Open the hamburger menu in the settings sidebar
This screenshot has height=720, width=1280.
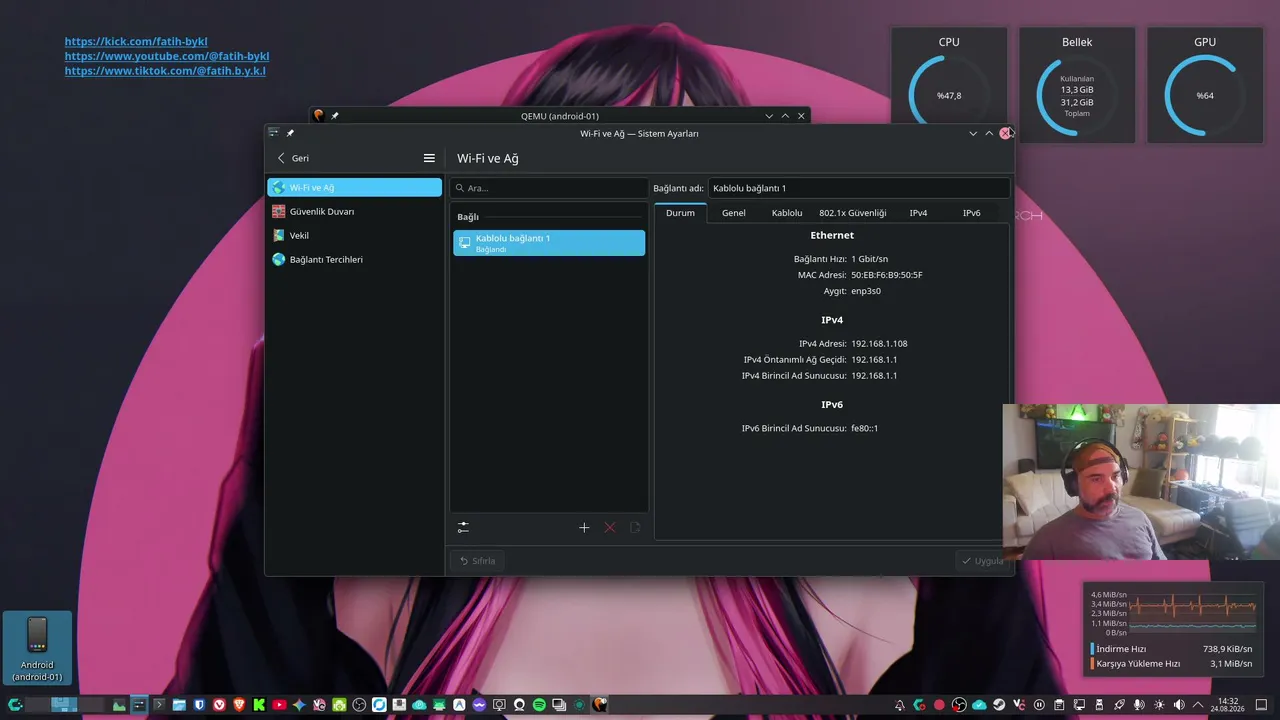tap(429, 158)
